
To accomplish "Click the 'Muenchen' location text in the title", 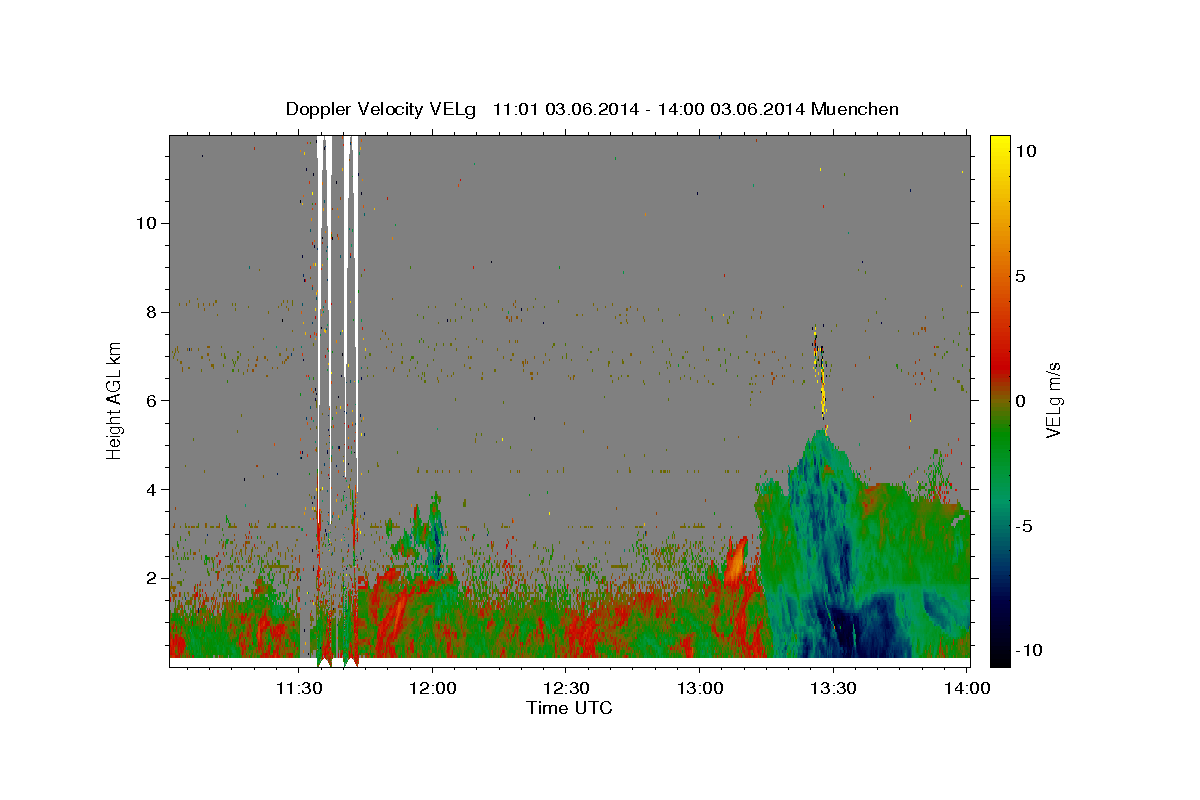I will [x=856, y=109].
